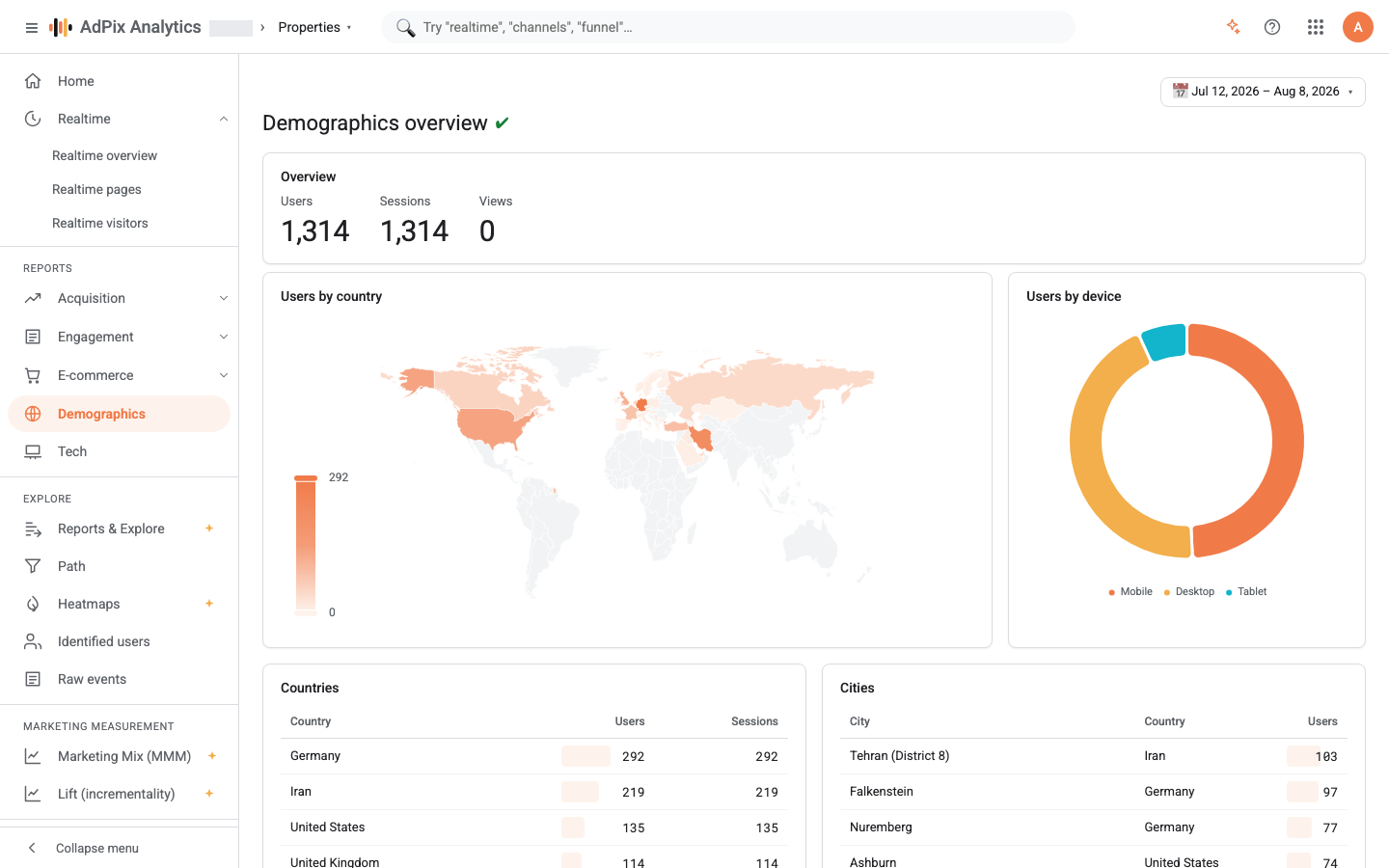Image resolution: width=1389 pixels, height=868 pixels.
Task: Expand the Acquisition section chevron
Action: (x=224, y=298)
